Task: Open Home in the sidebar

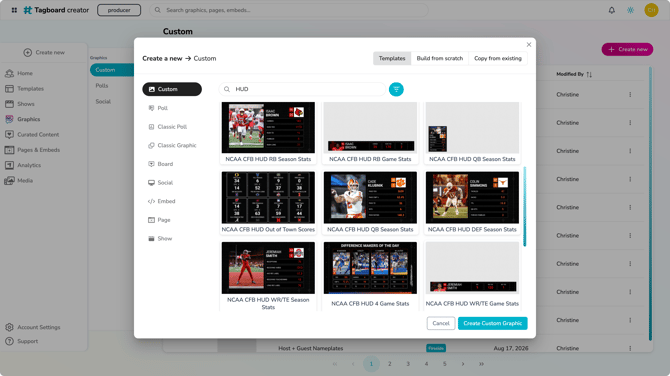Action: click(x=19, y=73)
